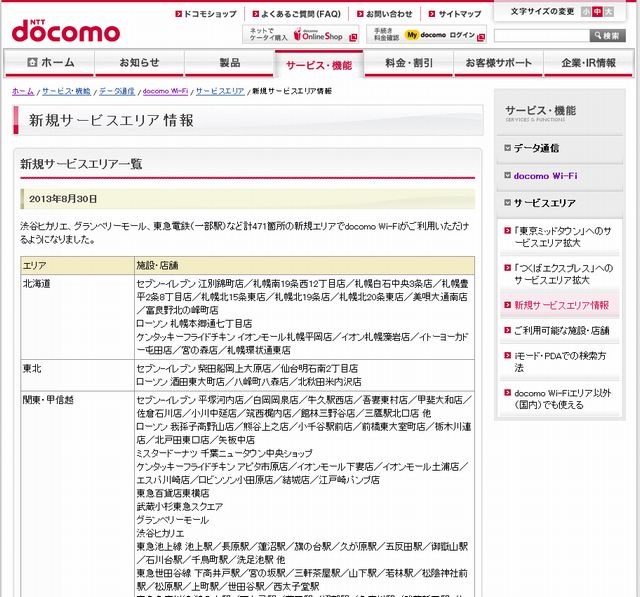Click the external-window icon on Online Shop banner
Screen dimensions: 640x597
(353, 38)
